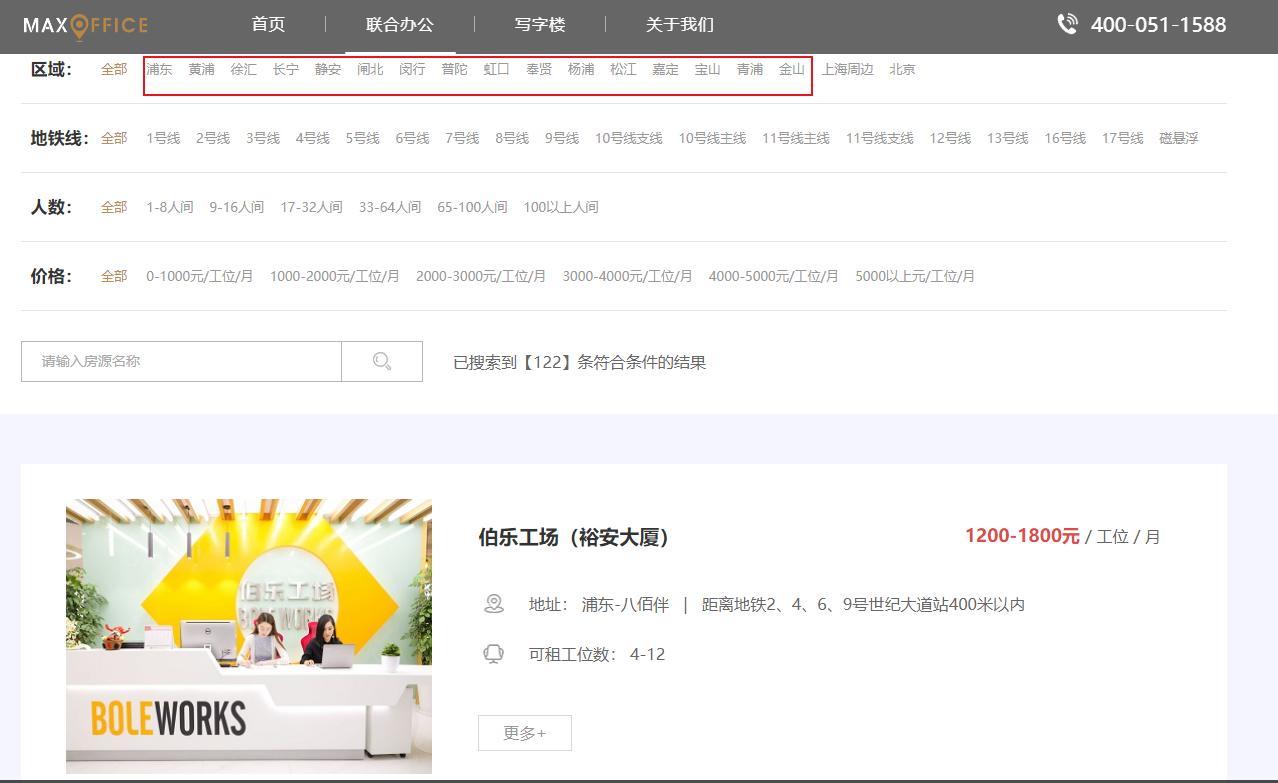Filter by 松江 district
1278x783 pixels.
click(623, 69)
